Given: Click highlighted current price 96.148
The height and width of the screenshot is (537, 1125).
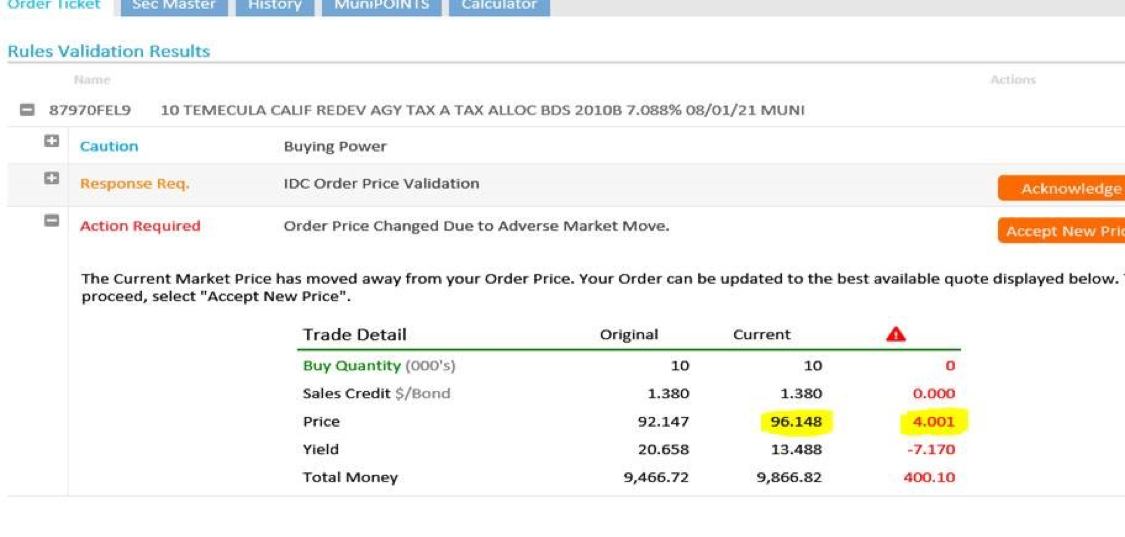Looking at the screenshot, I should (796, 422).
